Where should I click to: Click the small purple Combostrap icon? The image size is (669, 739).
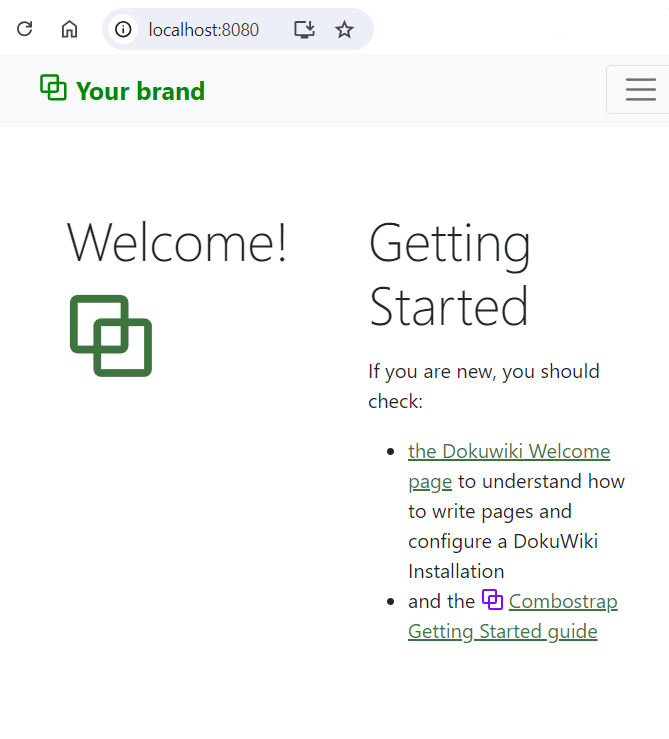coord(492,600)
